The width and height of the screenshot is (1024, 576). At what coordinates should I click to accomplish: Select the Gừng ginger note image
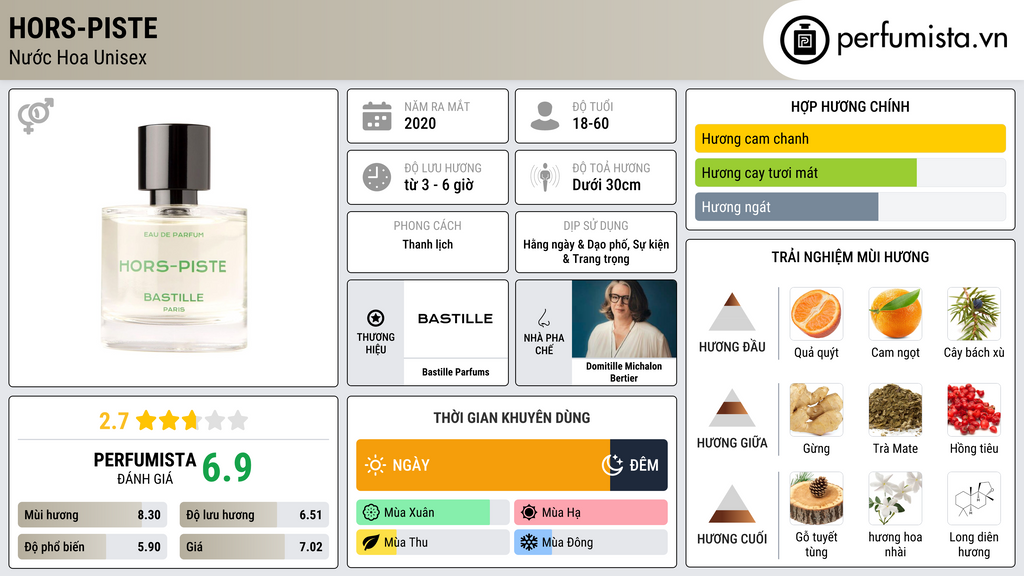pos(816,409)
